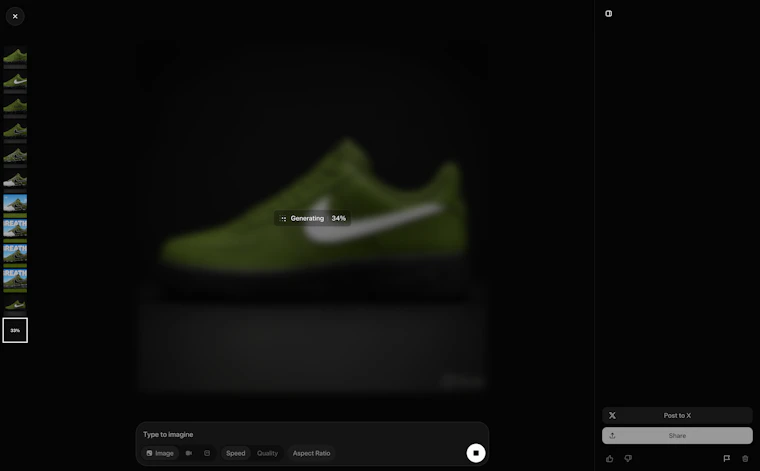Select the thumbnail showing 33% progress
Viewport: 760px width, 471px height.
click(15, 330)
